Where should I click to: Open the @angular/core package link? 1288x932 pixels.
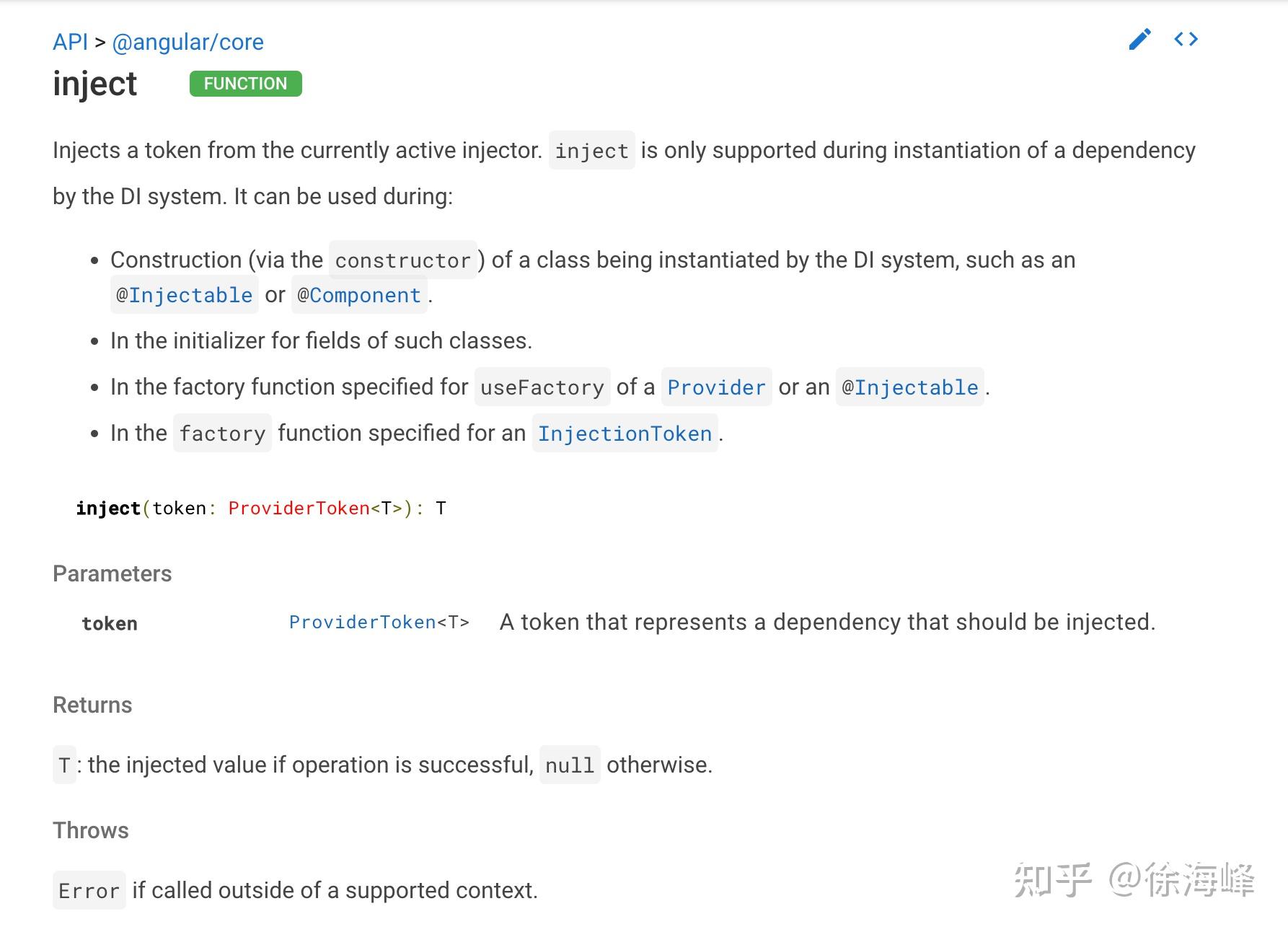[188, 42]
